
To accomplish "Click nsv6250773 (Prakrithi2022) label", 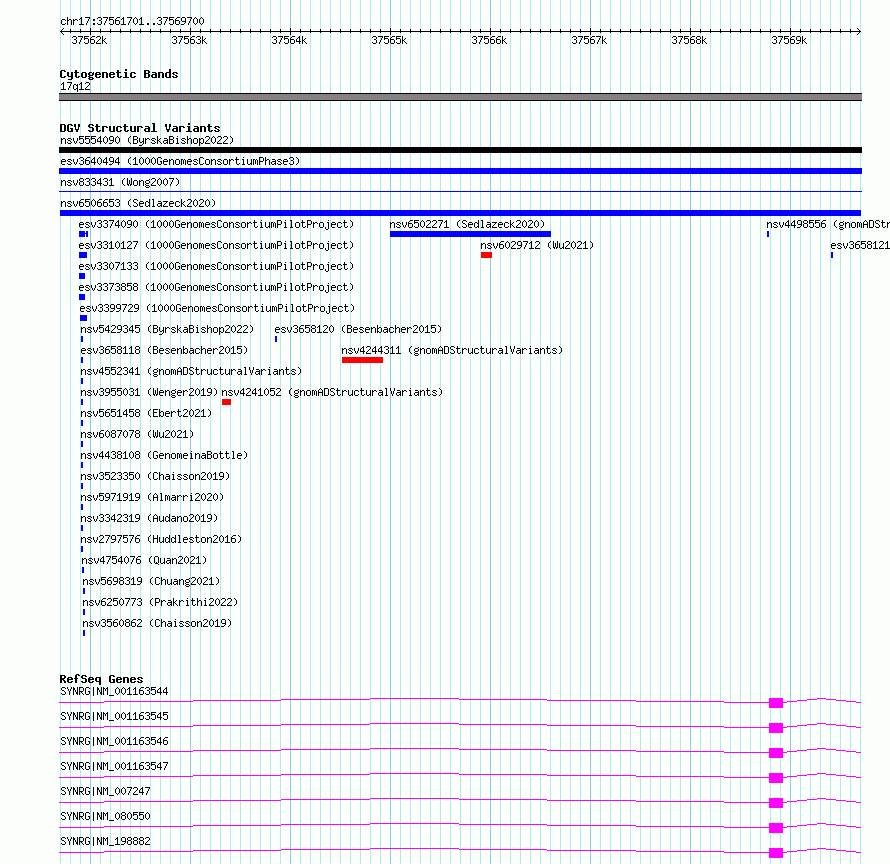I will coord(161,602).
